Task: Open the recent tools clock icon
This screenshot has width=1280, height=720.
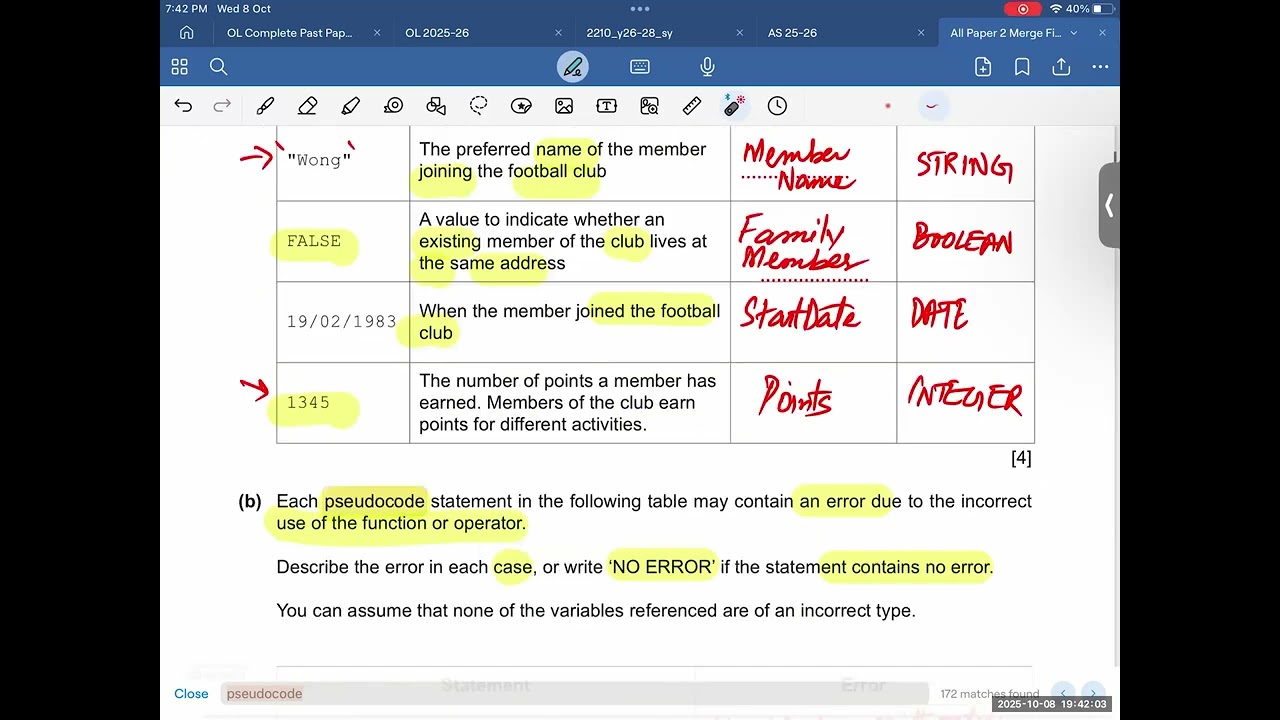Action: click(777, 106)
